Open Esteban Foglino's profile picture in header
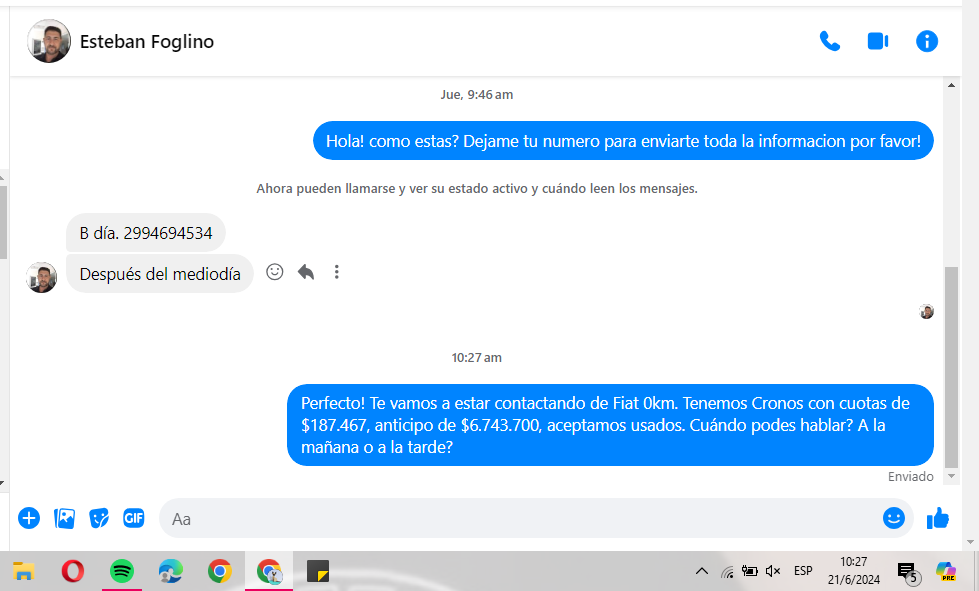Image resolution: width=979 pixels, height=591 pixels. 49,41
